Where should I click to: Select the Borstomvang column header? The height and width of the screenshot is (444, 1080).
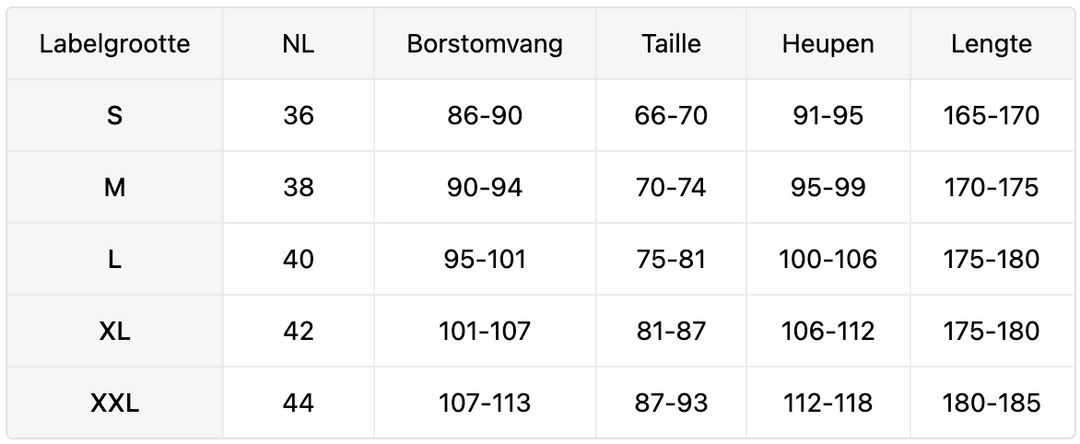tap(485, 44)
